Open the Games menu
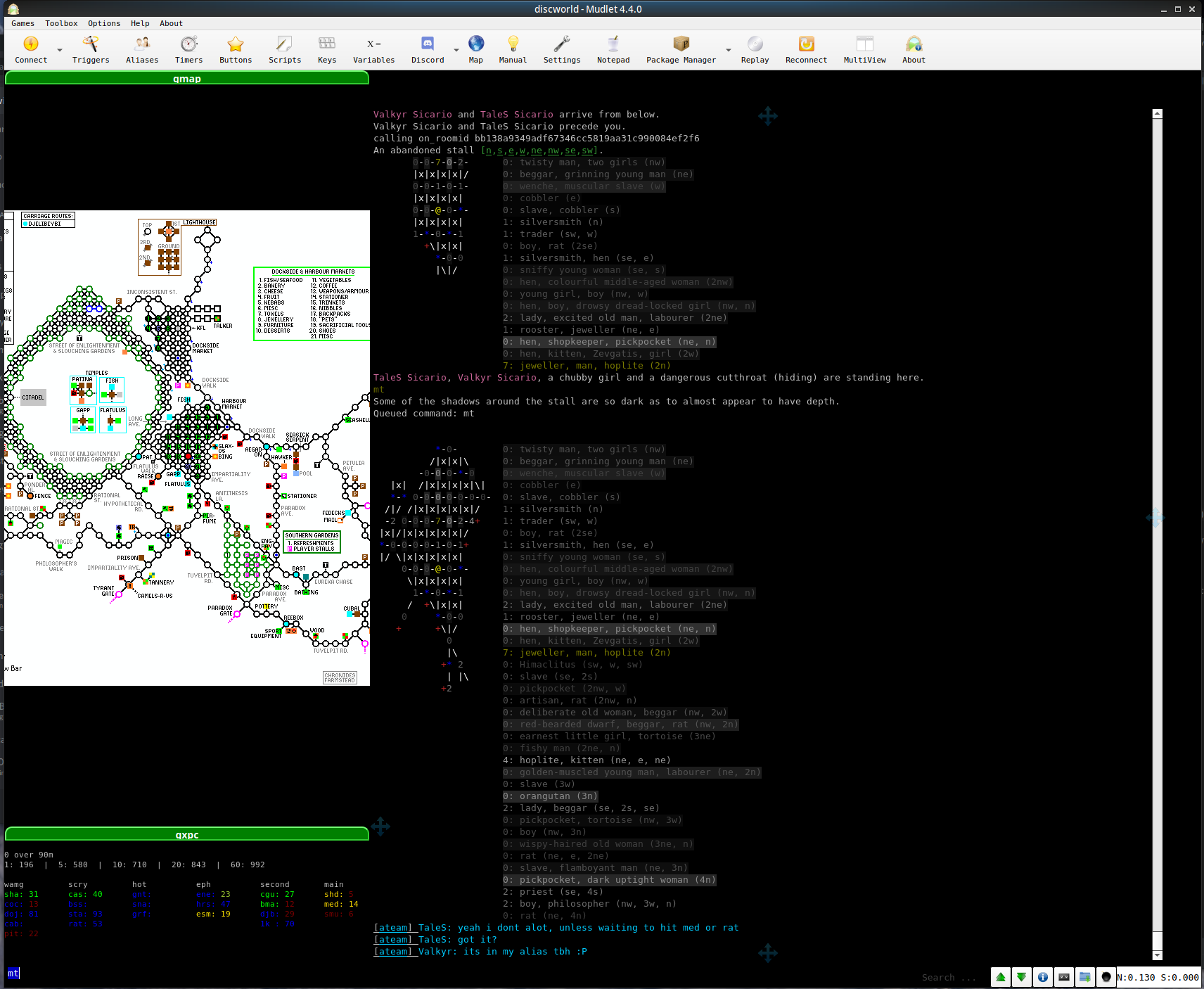This screenshot has width=1204, height=989. click(x=23, y=23)
